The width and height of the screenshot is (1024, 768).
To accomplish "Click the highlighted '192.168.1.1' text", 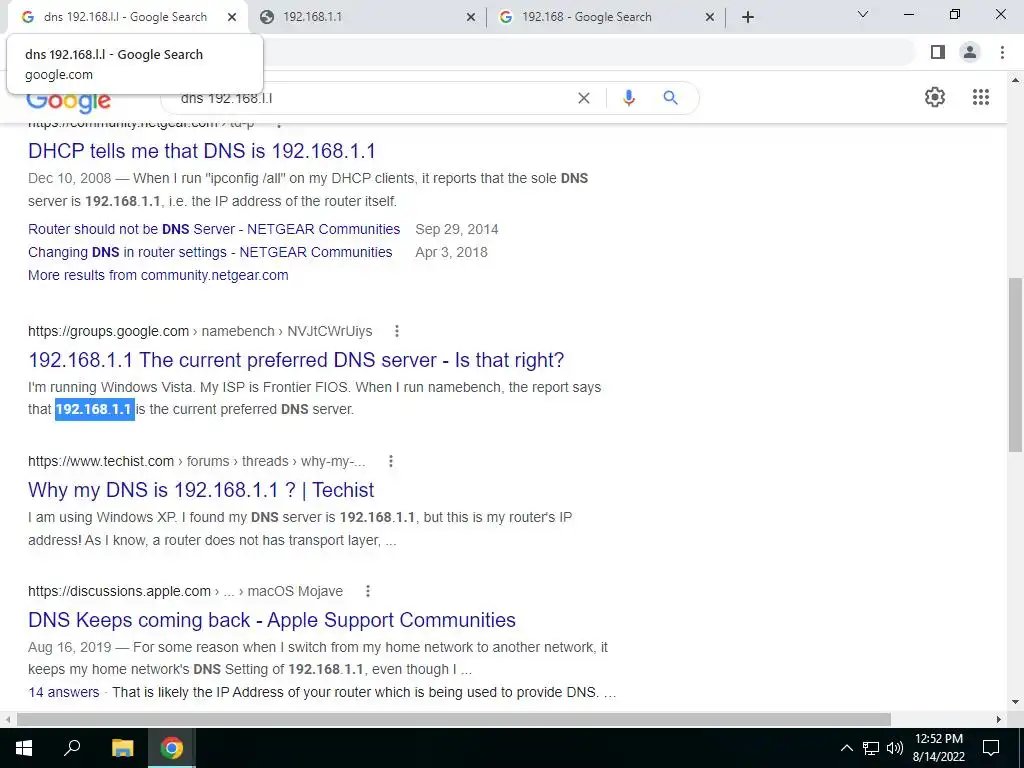I will 94,409.
